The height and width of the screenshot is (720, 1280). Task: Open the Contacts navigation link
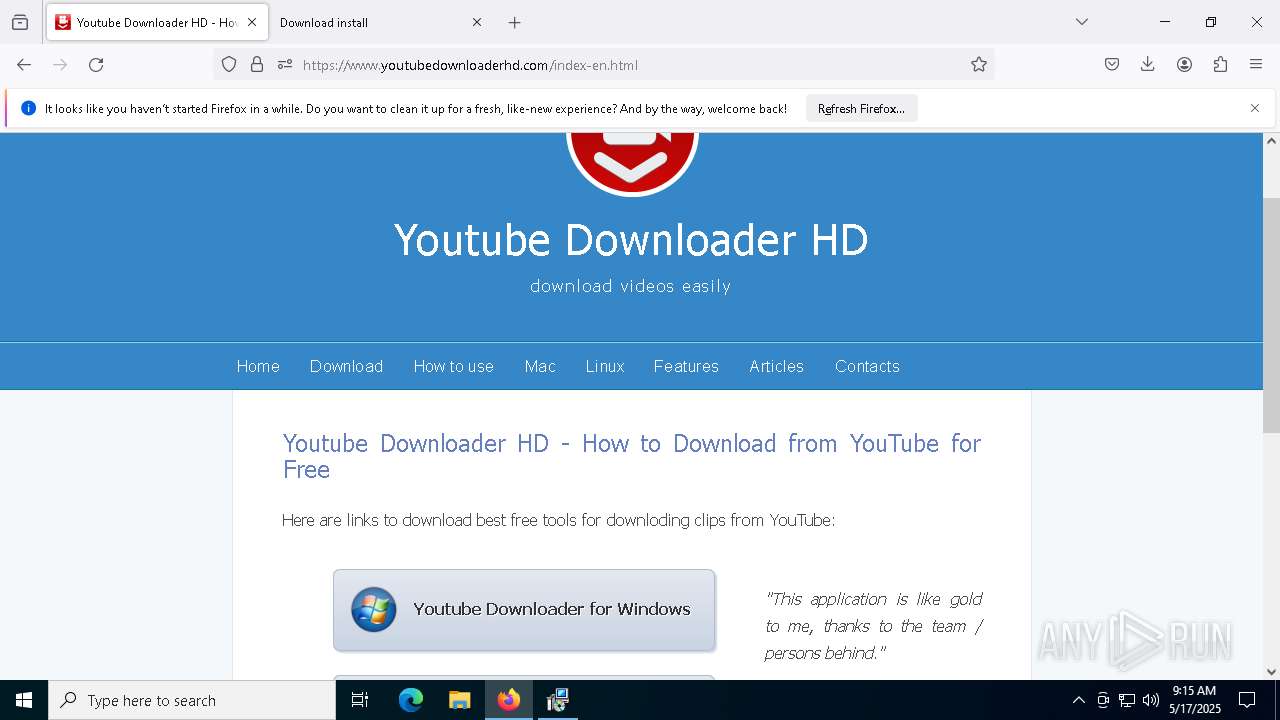point(867,366)
